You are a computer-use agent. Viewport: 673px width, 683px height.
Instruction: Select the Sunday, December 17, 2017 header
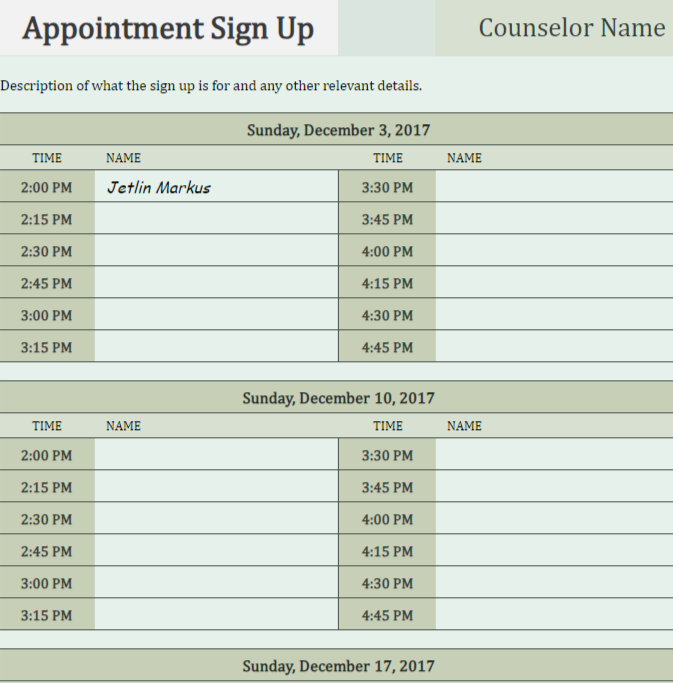pyautogui.click(x=338, y=666)
